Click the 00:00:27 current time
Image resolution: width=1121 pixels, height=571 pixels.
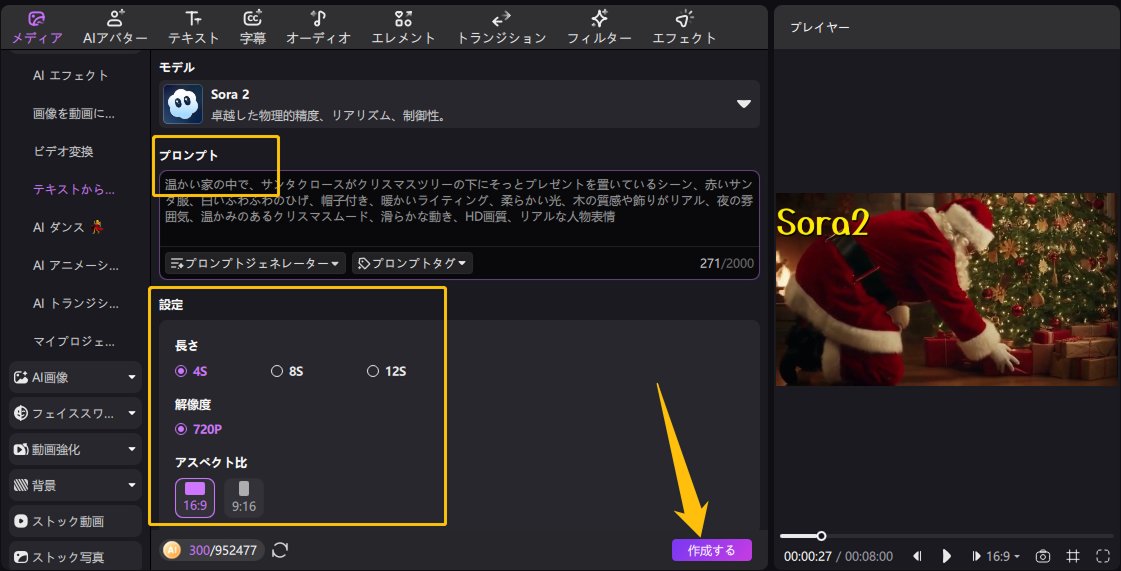click(x=806, y=556)
